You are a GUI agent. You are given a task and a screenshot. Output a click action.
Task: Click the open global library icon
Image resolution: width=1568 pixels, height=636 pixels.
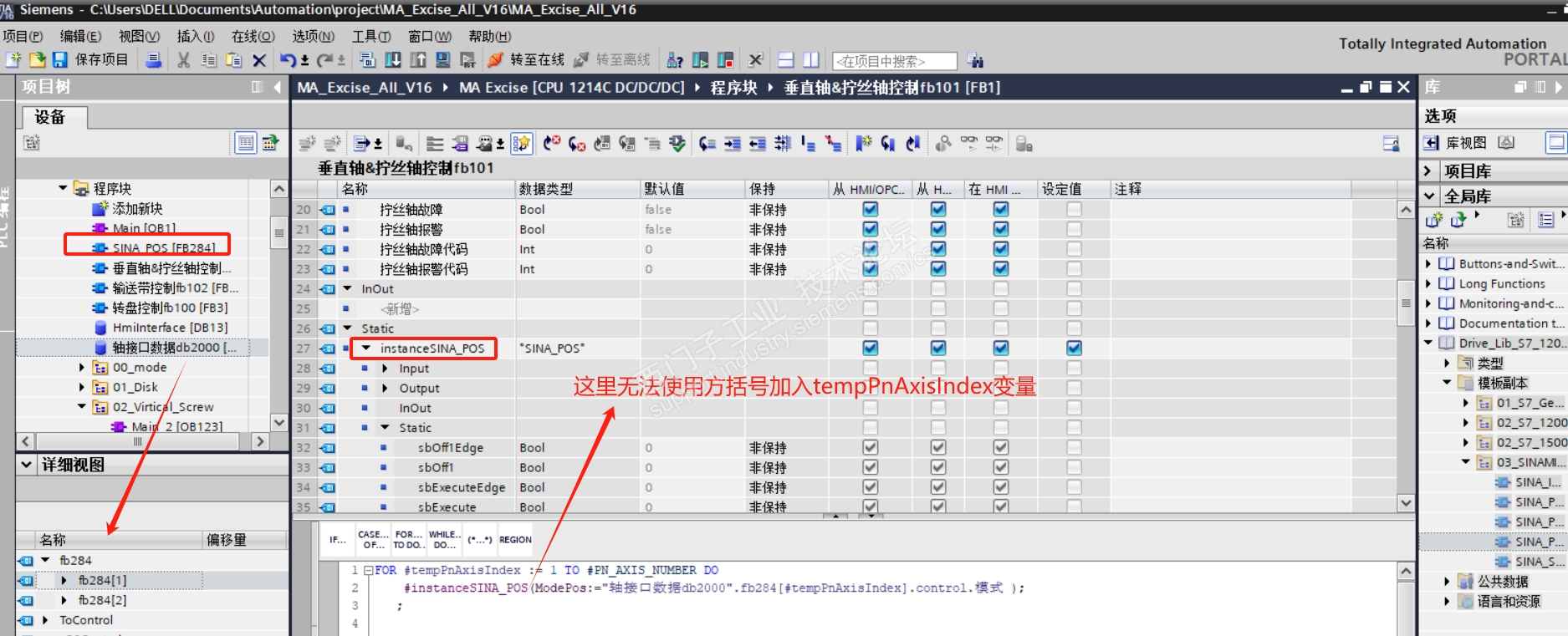pos(1459,219)
